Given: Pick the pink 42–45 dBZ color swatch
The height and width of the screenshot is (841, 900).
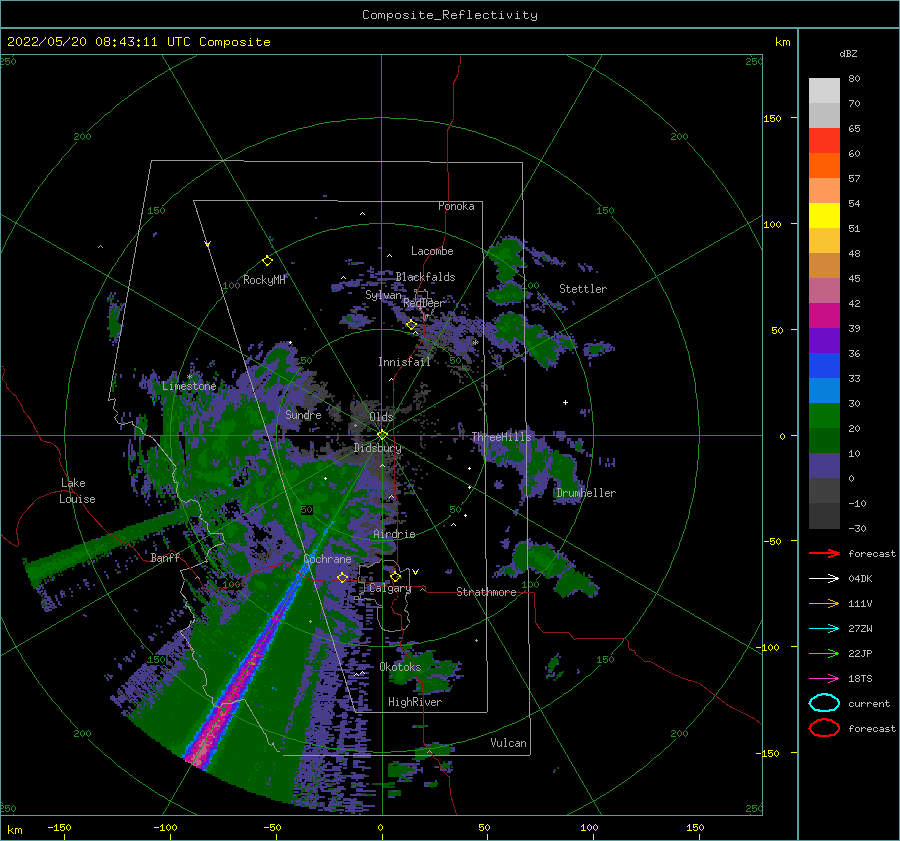Looking at the screenshot, I should [824, 291].
